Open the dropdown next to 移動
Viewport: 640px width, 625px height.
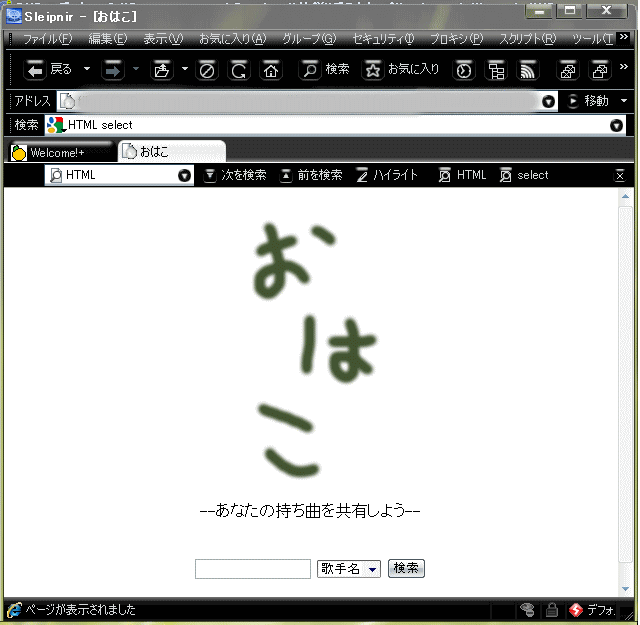(624, 101)
